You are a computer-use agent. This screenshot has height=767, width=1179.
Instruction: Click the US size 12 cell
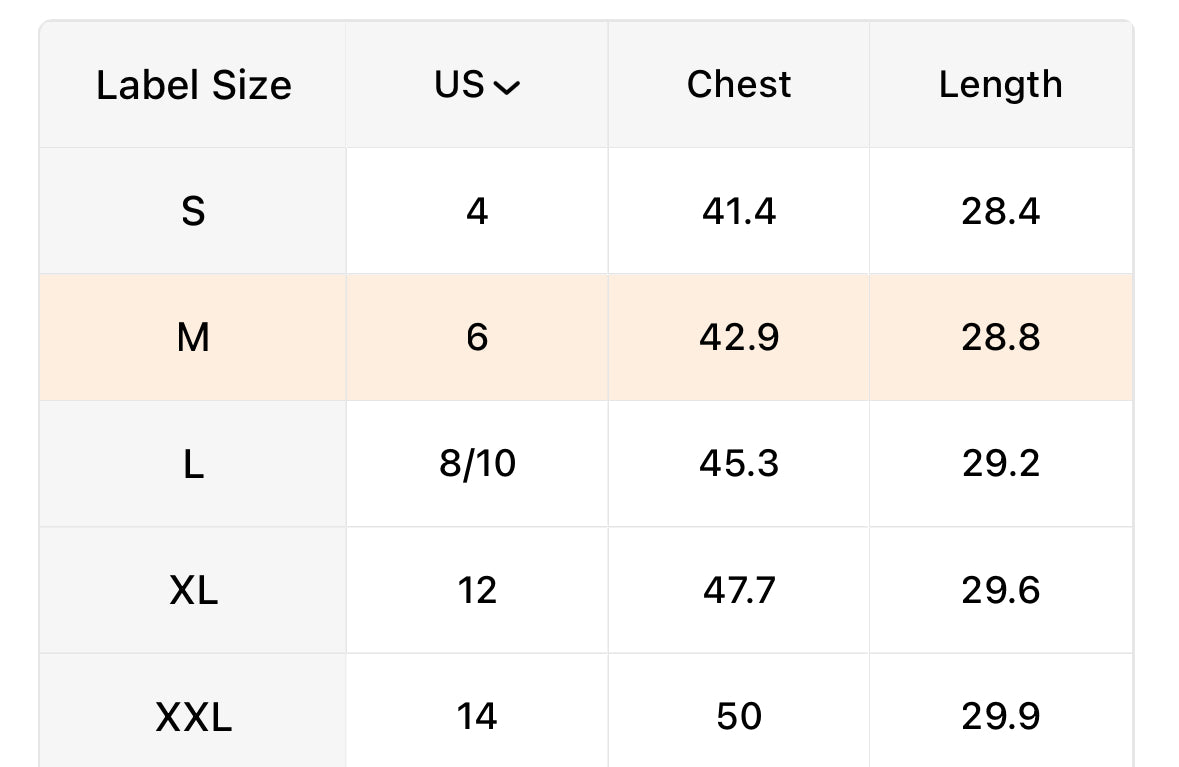coord(477,590)
